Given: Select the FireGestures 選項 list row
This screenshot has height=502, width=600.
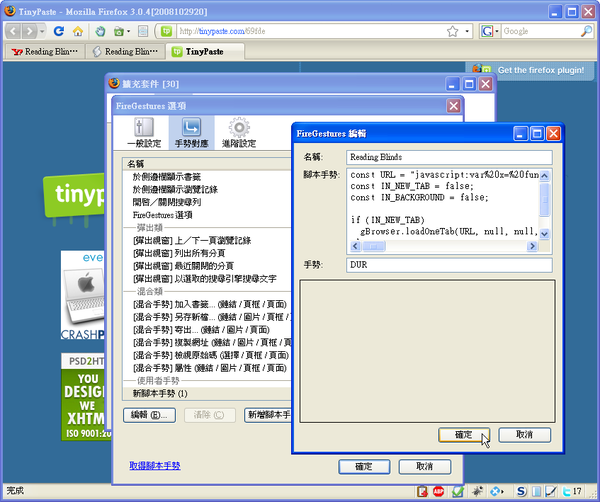Looking at the screenshot, I should 207,215.
